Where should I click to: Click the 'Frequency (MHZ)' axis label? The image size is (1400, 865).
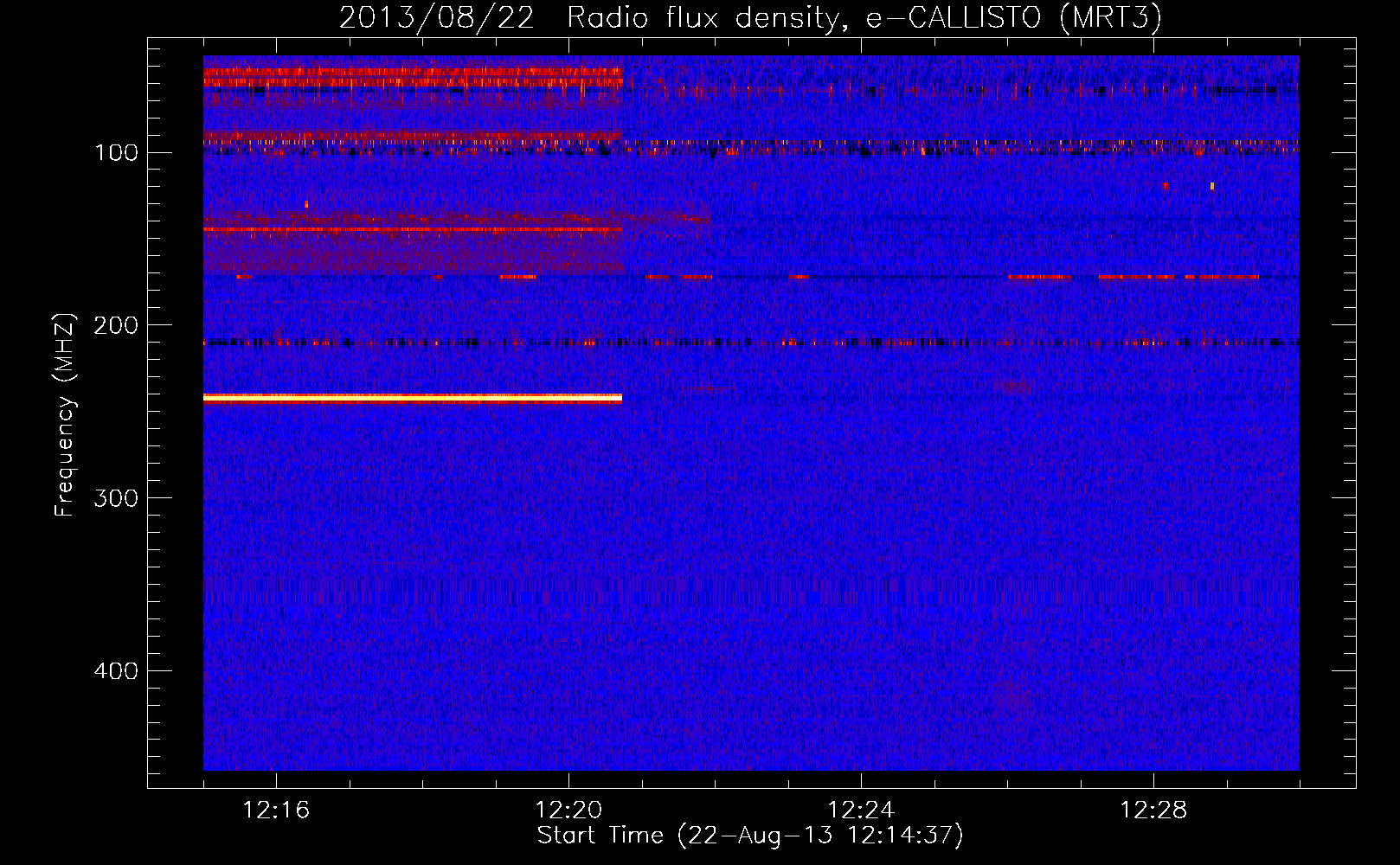pos(65,414)
